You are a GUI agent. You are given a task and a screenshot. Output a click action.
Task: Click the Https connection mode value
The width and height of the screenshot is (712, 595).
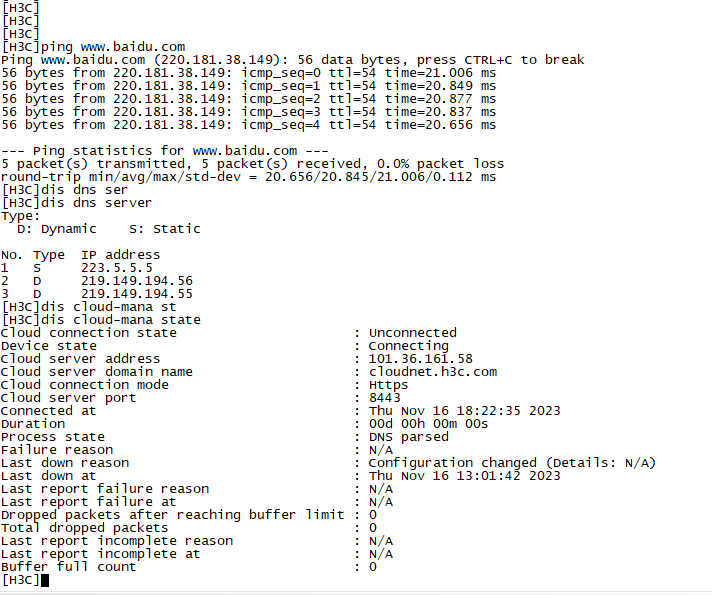(x=388, y=385)
